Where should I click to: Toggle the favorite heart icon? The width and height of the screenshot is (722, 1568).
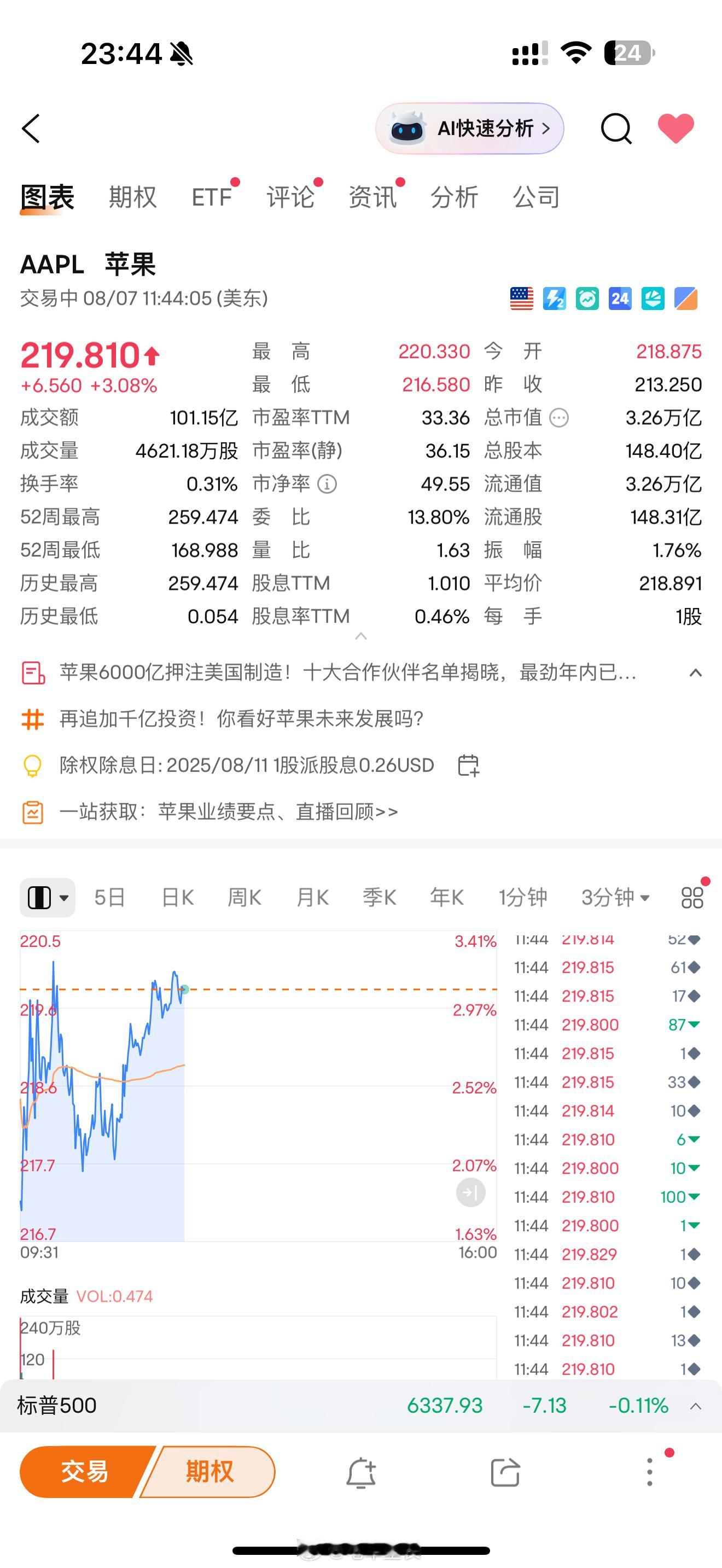coord(676,128)
